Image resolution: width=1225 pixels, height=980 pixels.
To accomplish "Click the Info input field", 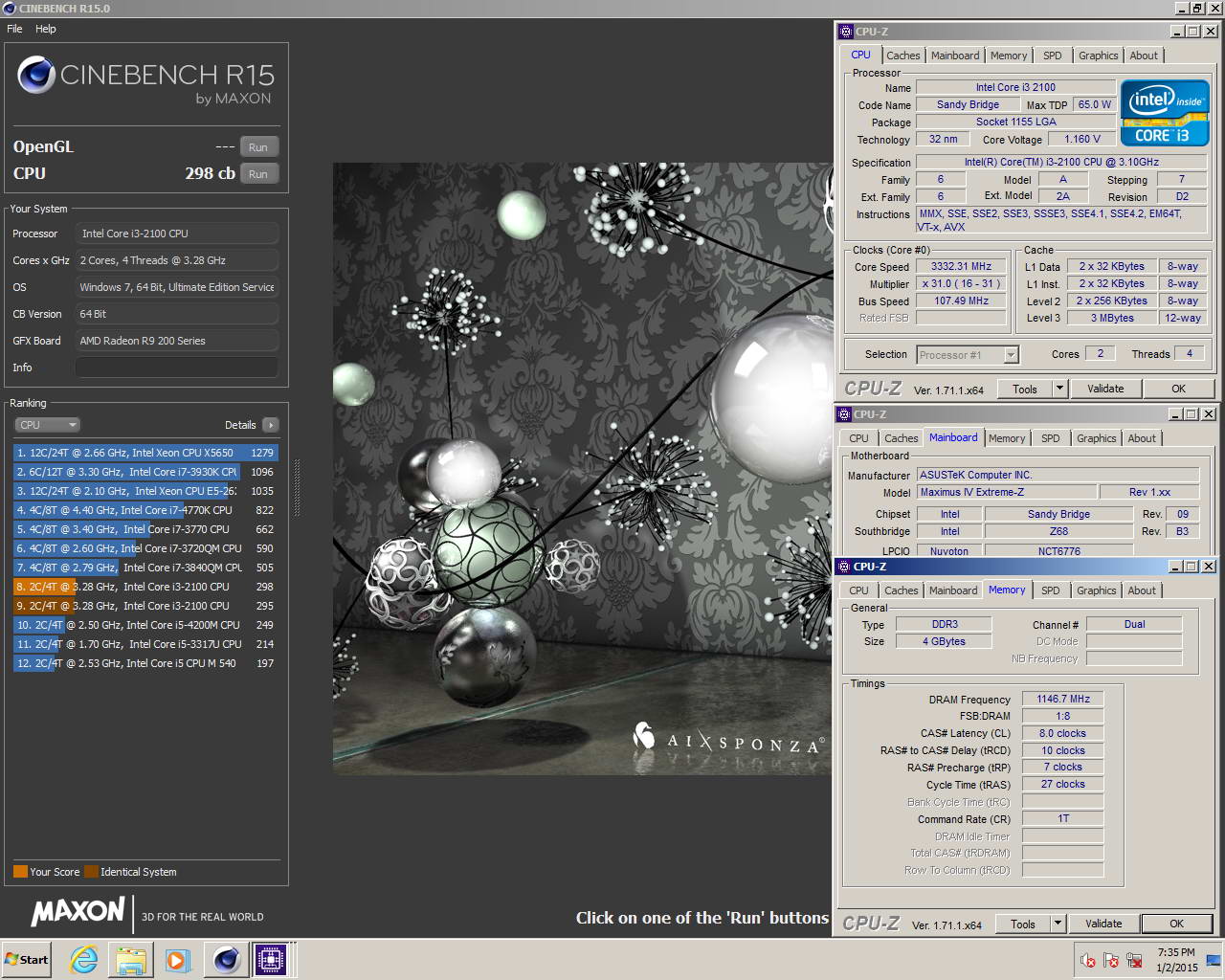I will pyautogui.click(x=177, y=367).
